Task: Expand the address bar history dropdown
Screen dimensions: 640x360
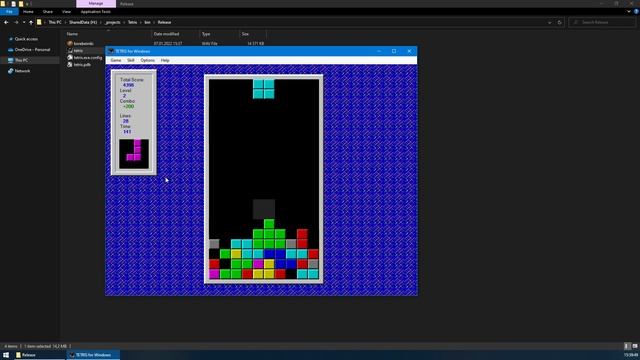Action: 549,22
